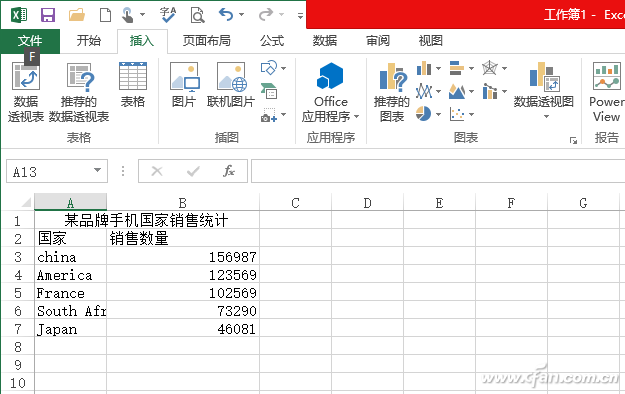Insert a column chart icon
The height and width of the screenshot is (394, 625).
pos(424,68)
